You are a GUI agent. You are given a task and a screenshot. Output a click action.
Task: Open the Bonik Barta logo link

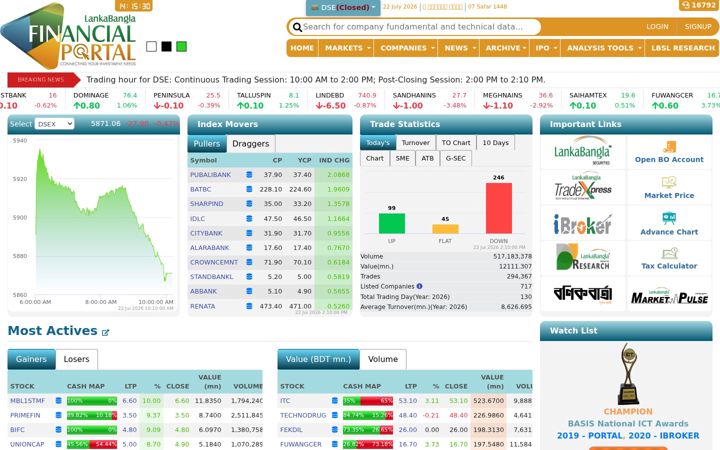point(583,293)
